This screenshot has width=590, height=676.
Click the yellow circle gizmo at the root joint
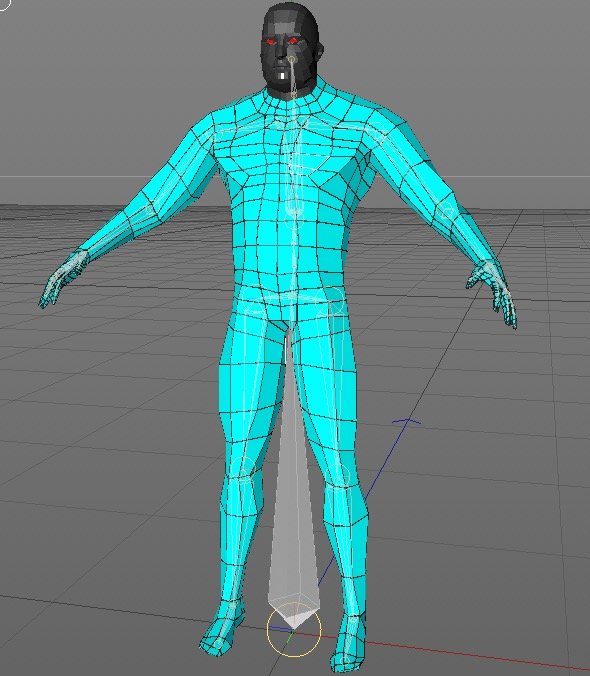click(x=294, y=629)
